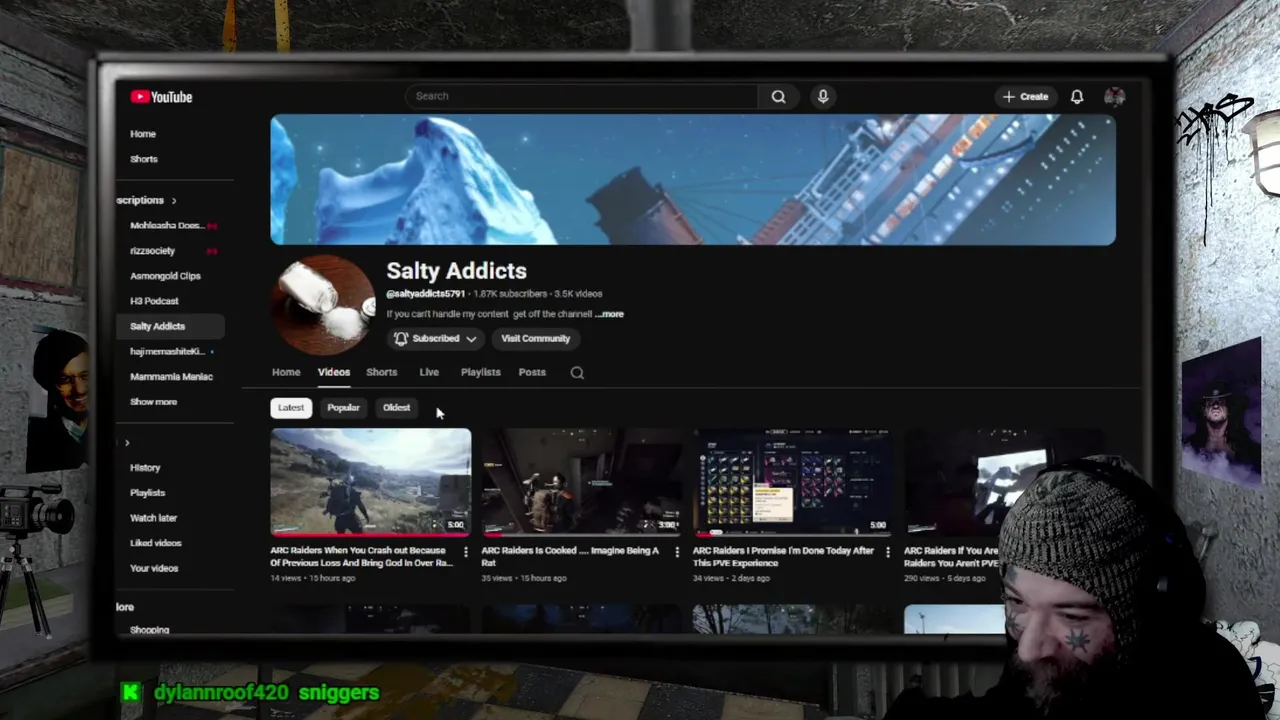Open options menu for Is Cooked video
Image resolution: width=1280 pixels, height=720 pixels.
[676, 552]
